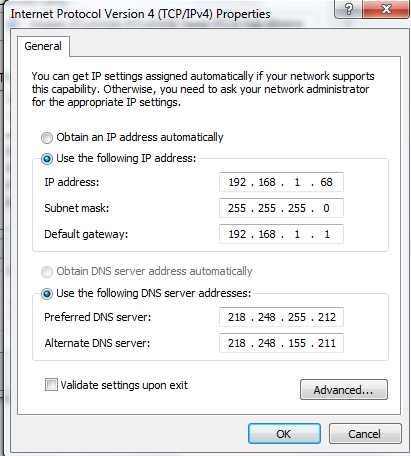Choose Use the following DNS server addresses
Image resolution: width=411 pixels, height=456 pixels.
(47, 294)
